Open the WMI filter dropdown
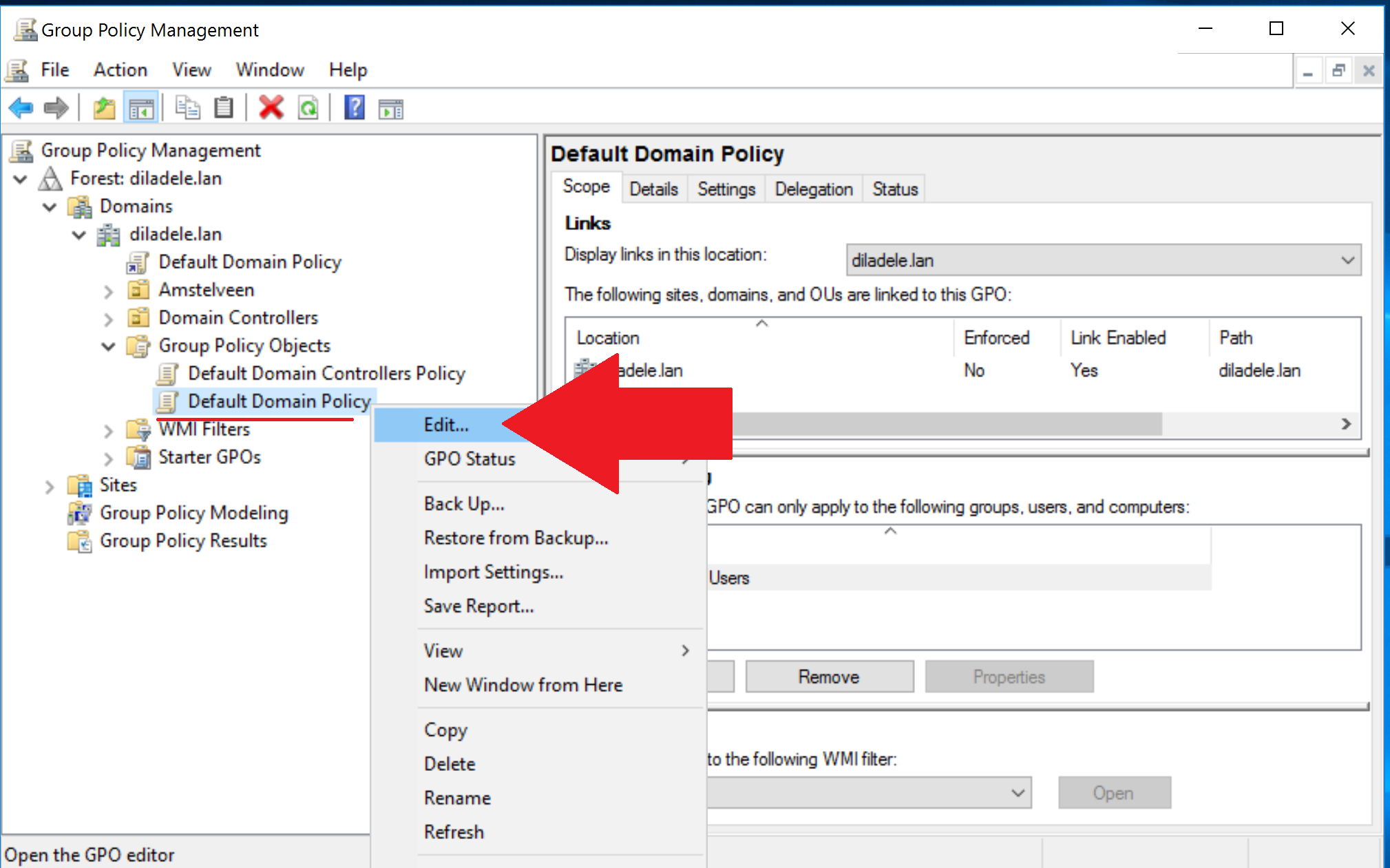Image resolution: width=1390 pixels, height=868 pixels. [x=1018, y=793]
